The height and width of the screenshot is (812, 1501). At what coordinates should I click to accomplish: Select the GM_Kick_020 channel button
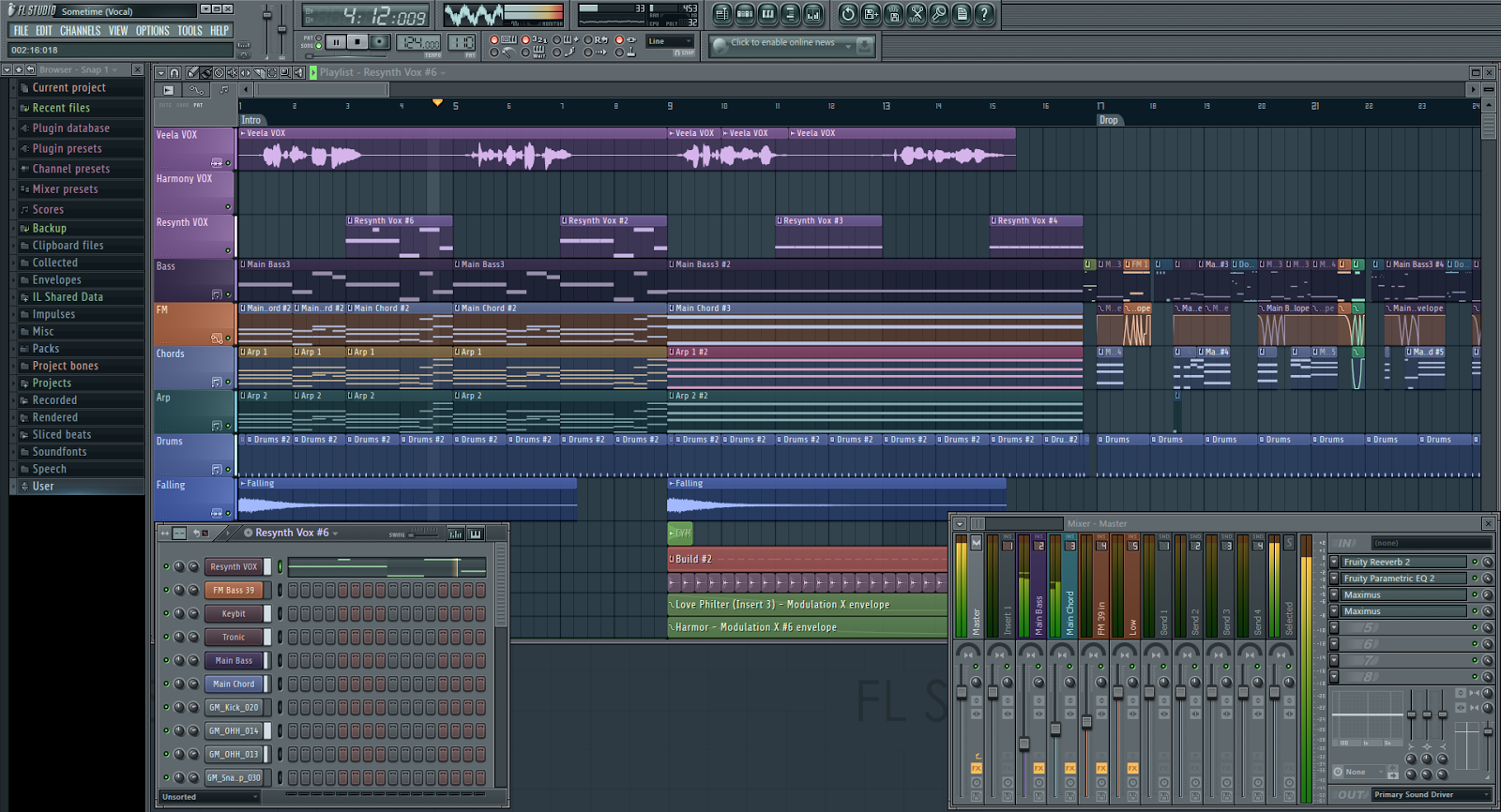pos(234,707)
